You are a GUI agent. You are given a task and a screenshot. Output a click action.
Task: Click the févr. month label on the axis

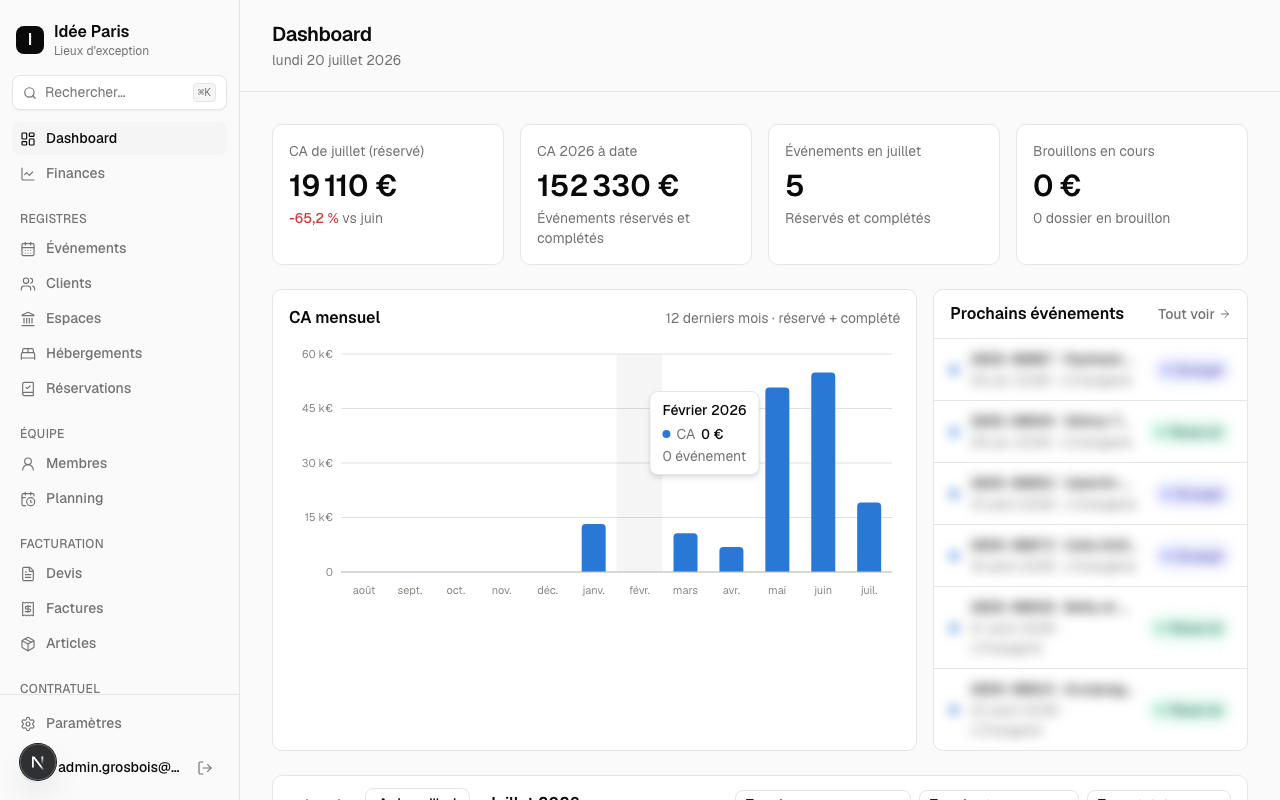pyautogui.click(x=640, y=591)
